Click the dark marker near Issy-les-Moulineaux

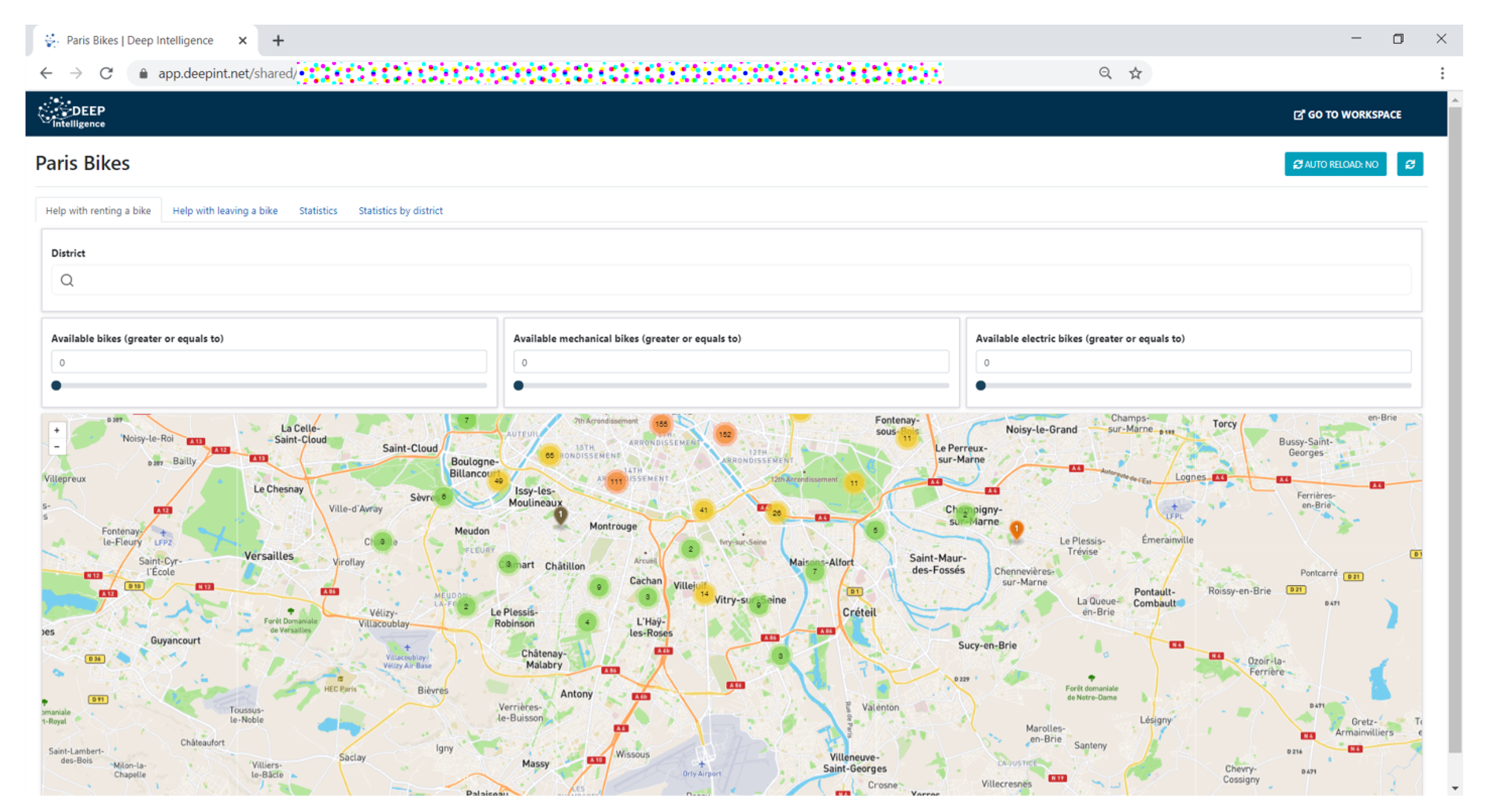pyautogui.click(x=560, y=515)
